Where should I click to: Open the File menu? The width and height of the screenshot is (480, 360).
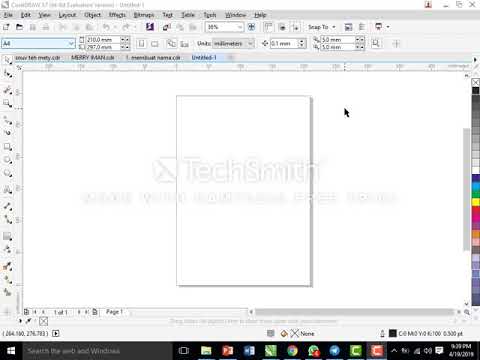8,15
